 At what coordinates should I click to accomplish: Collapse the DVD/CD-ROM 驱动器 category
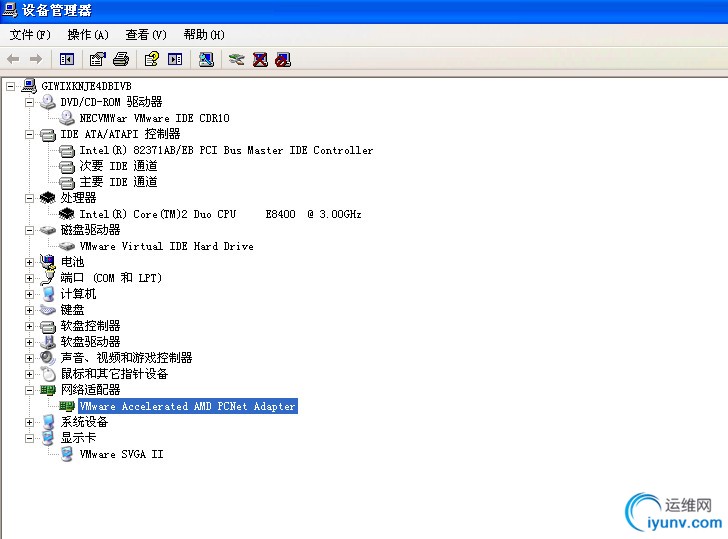pos(29,103)
